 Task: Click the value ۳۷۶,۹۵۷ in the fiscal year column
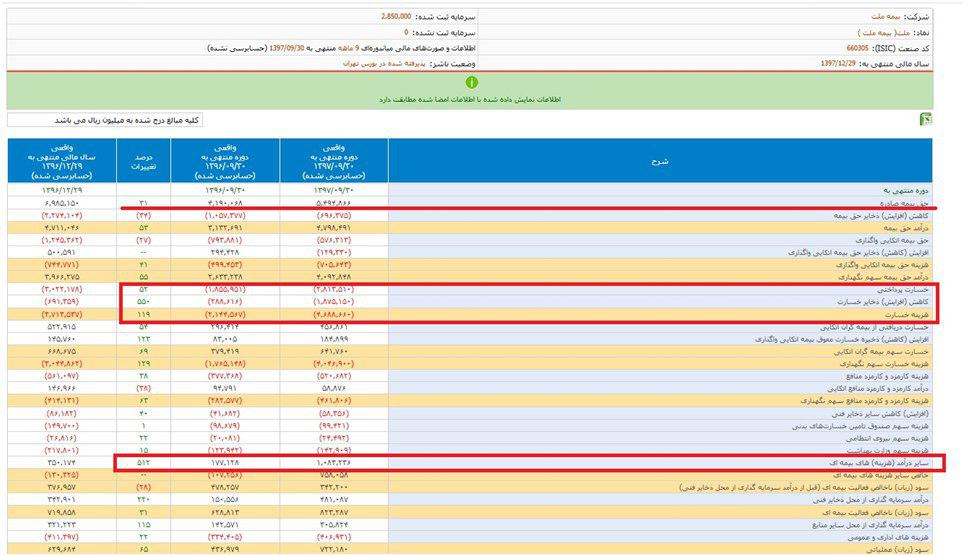(62, 487)
